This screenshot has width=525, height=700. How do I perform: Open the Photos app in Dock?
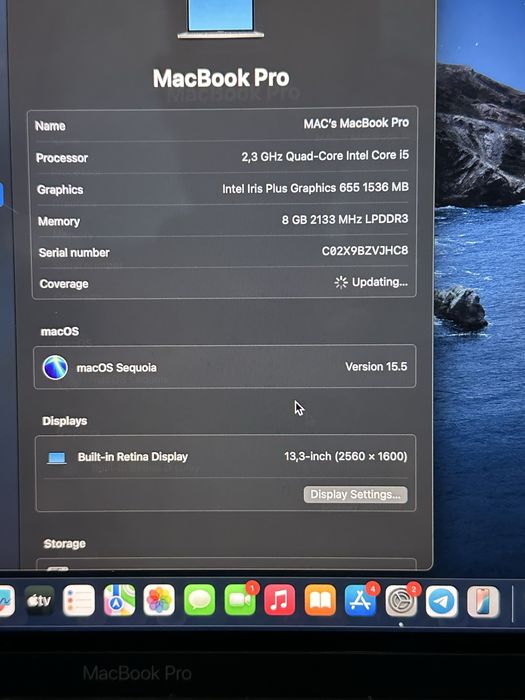click(x=159, y=600)
